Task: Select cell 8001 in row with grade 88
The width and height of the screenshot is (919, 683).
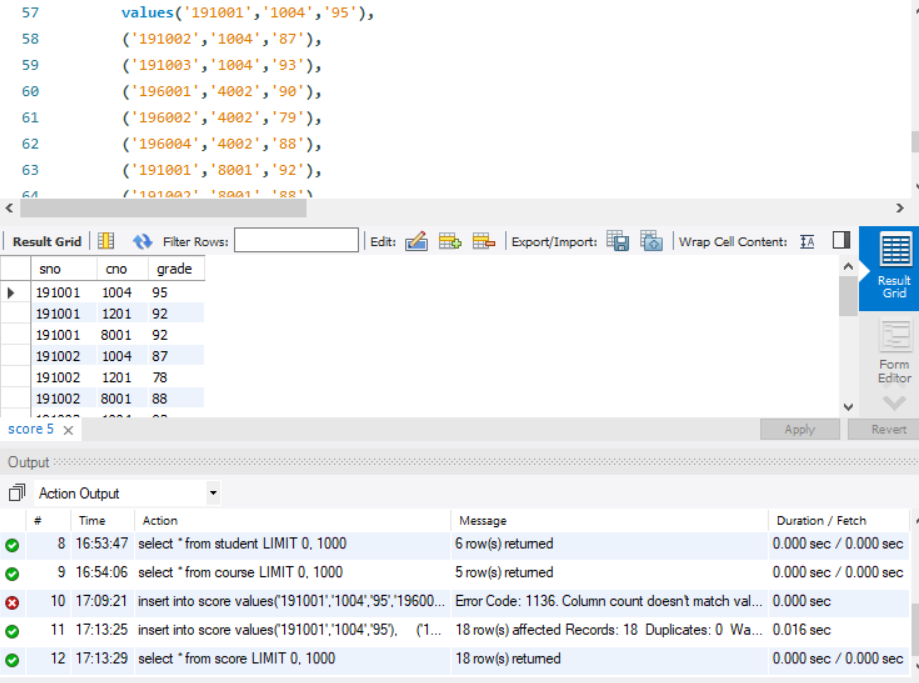Action: point(122,399)
